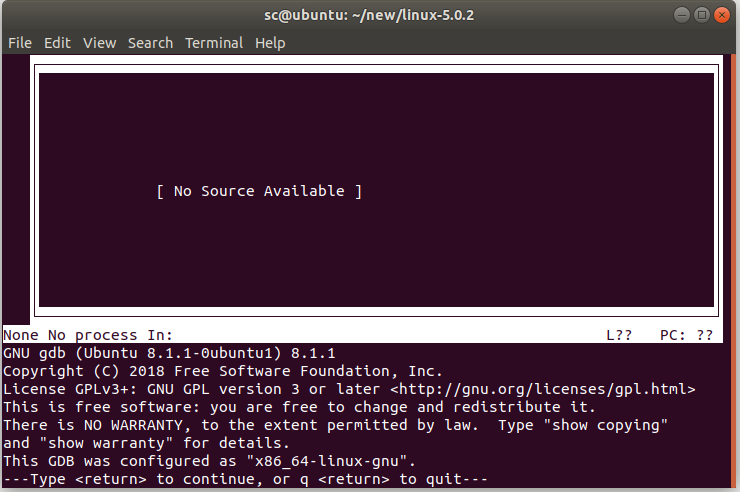
Task: Click the window title sc@ubuntu: ~/new/linux-5.0.2
Action: [369, 15]
